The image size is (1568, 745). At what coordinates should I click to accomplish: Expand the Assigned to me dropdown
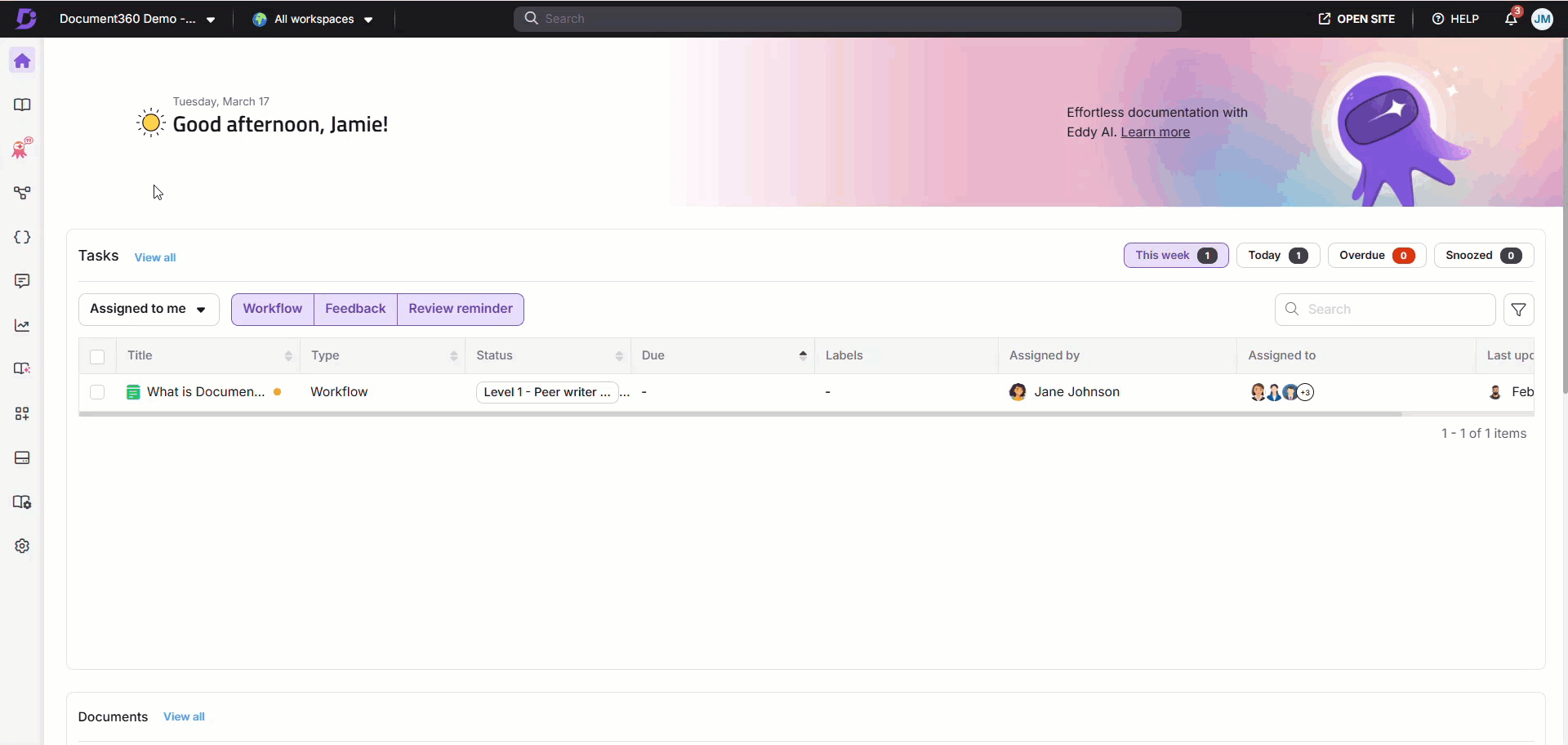149,310
